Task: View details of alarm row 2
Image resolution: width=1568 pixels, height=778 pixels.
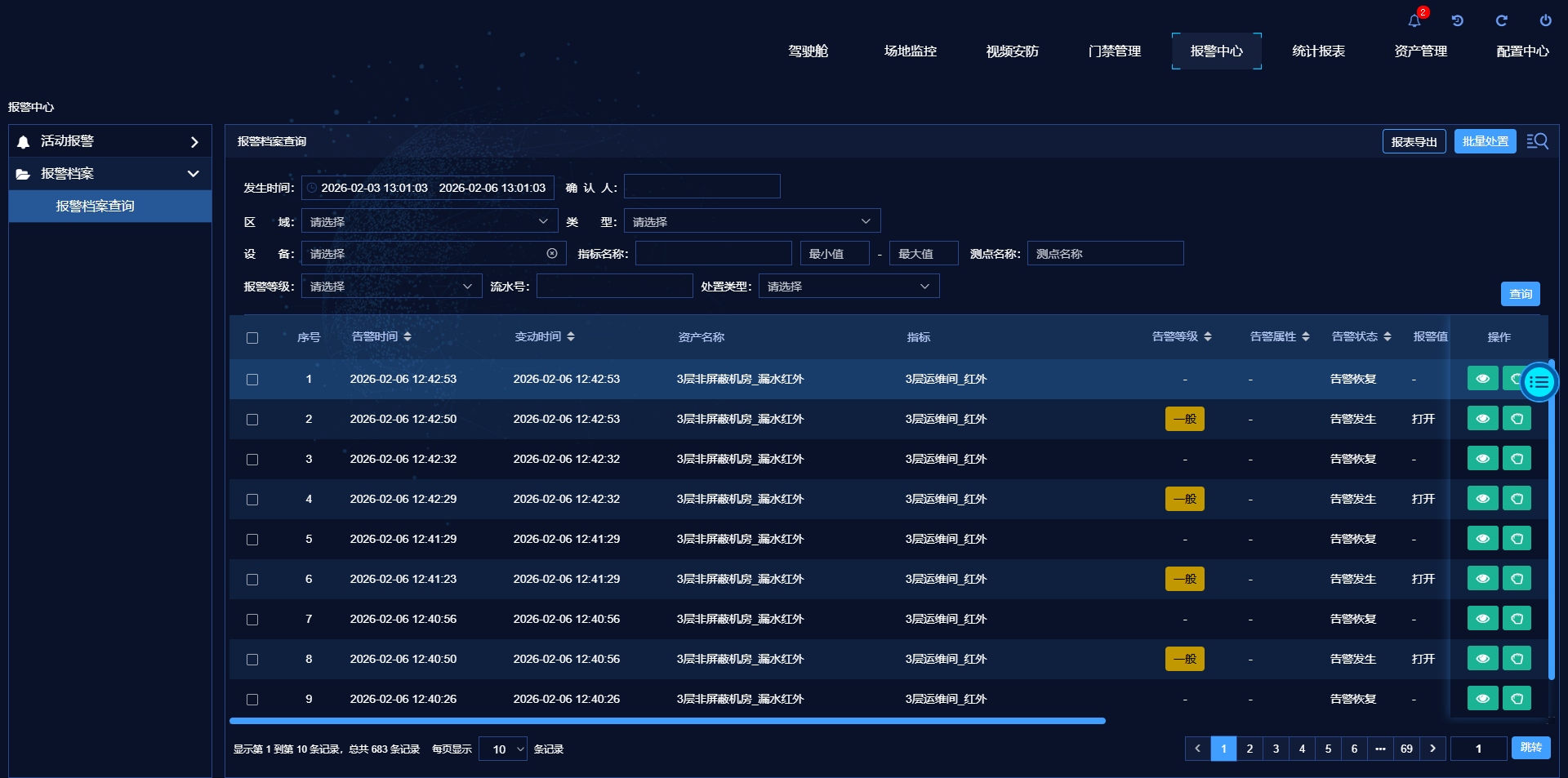Action: [1482, 419]
